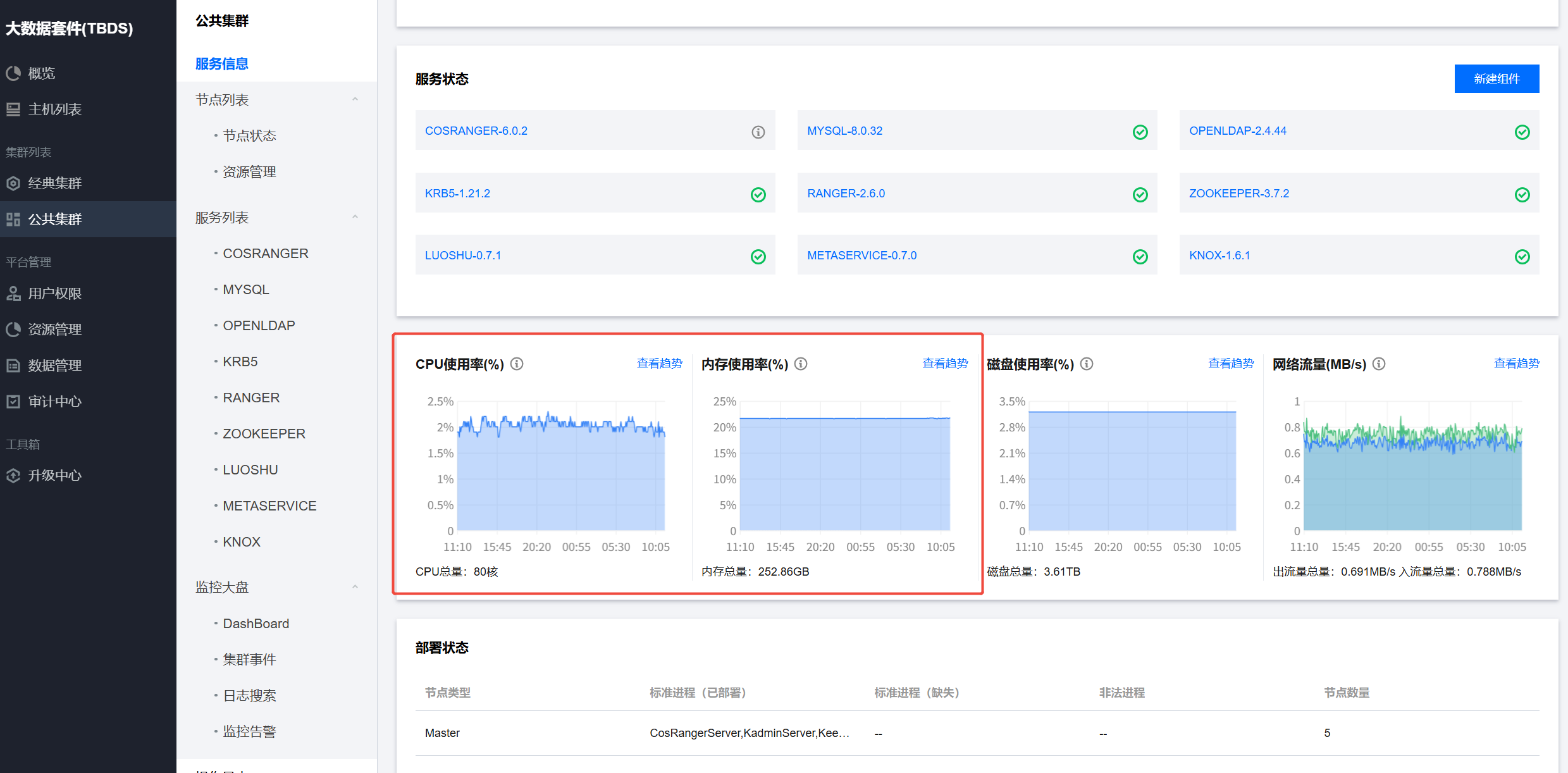Click the info icon beside 内存使用率(%)
This screenshot has height=773, width=1568.
tap(801, 364)
